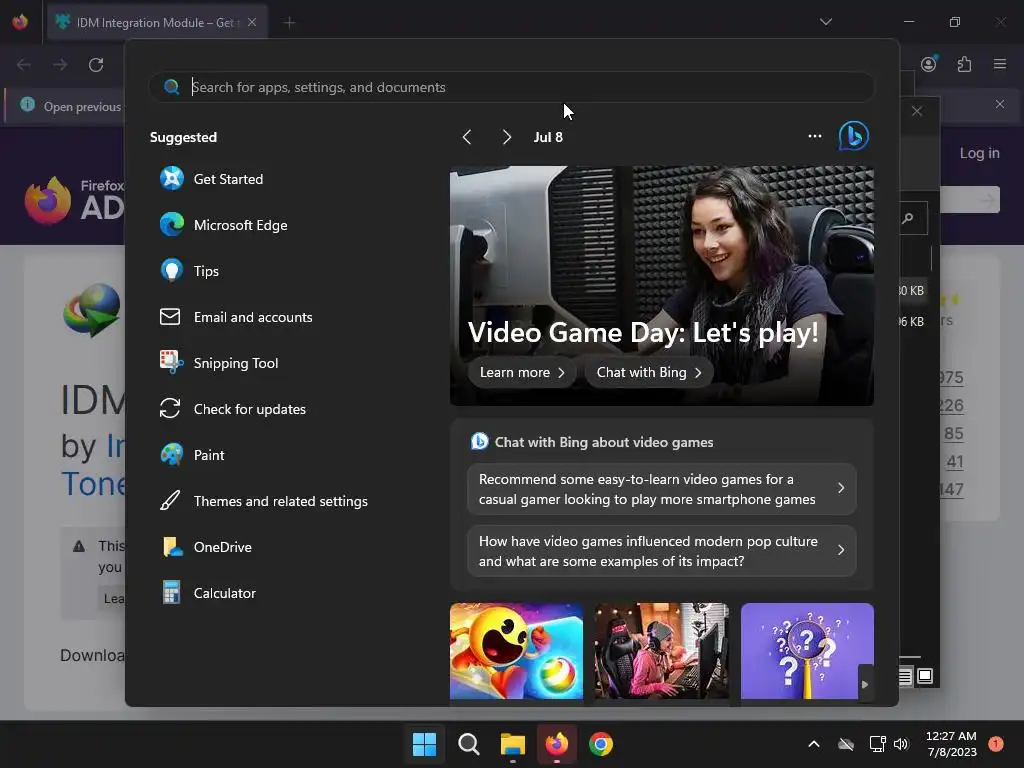
Task: Open the Tips app
Action: click(x=189, y=271)
